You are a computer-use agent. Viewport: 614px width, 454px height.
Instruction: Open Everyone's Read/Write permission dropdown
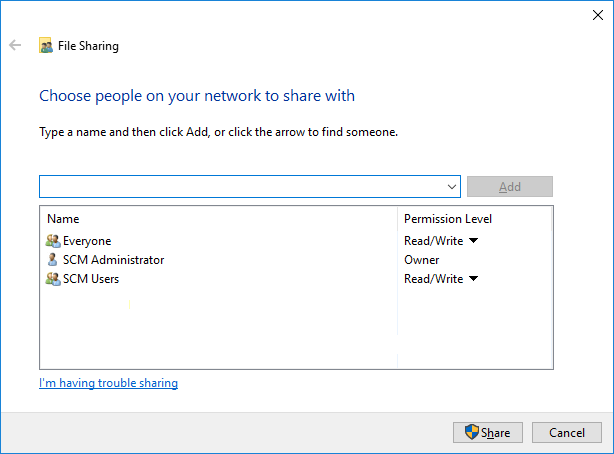(473, 241)
